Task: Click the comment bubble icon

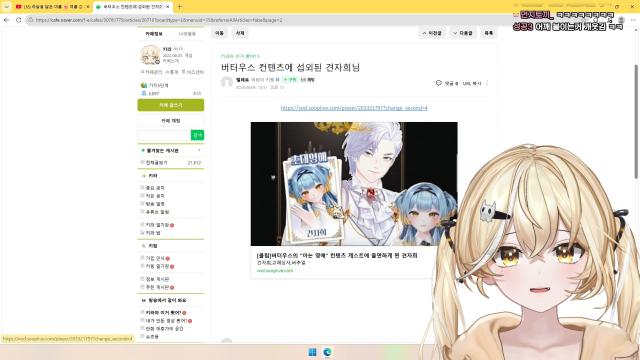Action: tap(439, 83)
